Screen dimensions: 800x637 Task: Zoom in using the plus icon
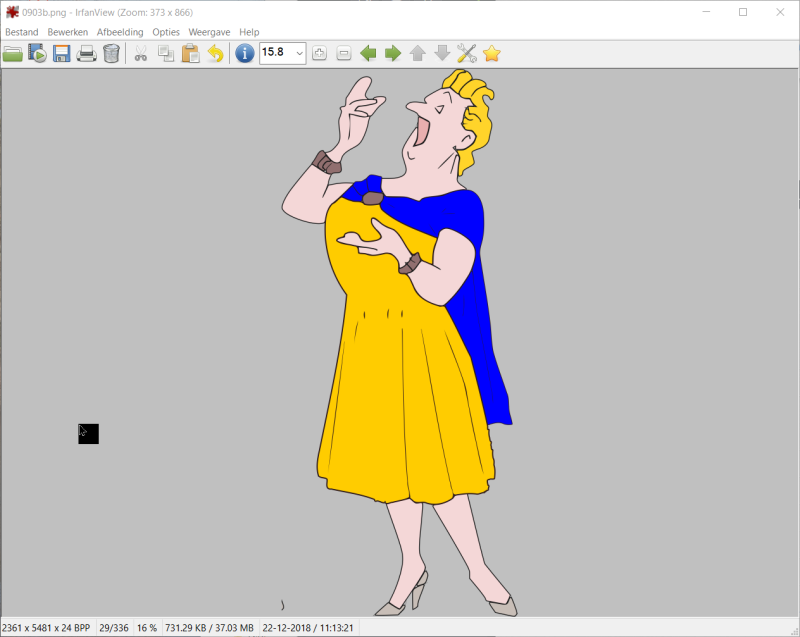(x=319, y=54)
